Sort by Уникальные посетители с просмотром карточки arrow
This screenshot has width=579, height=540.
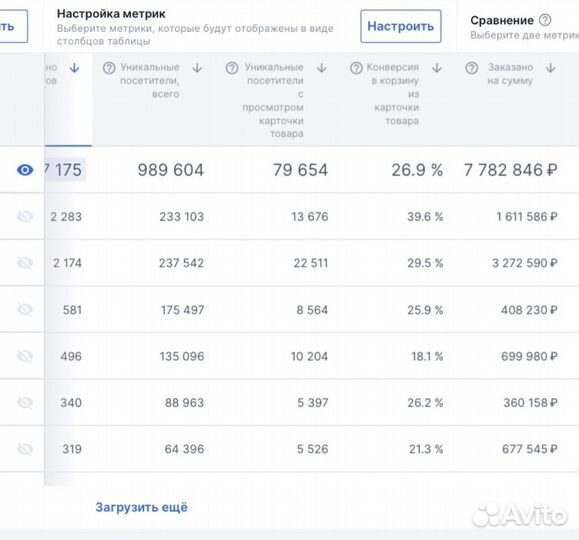point(322,68)
